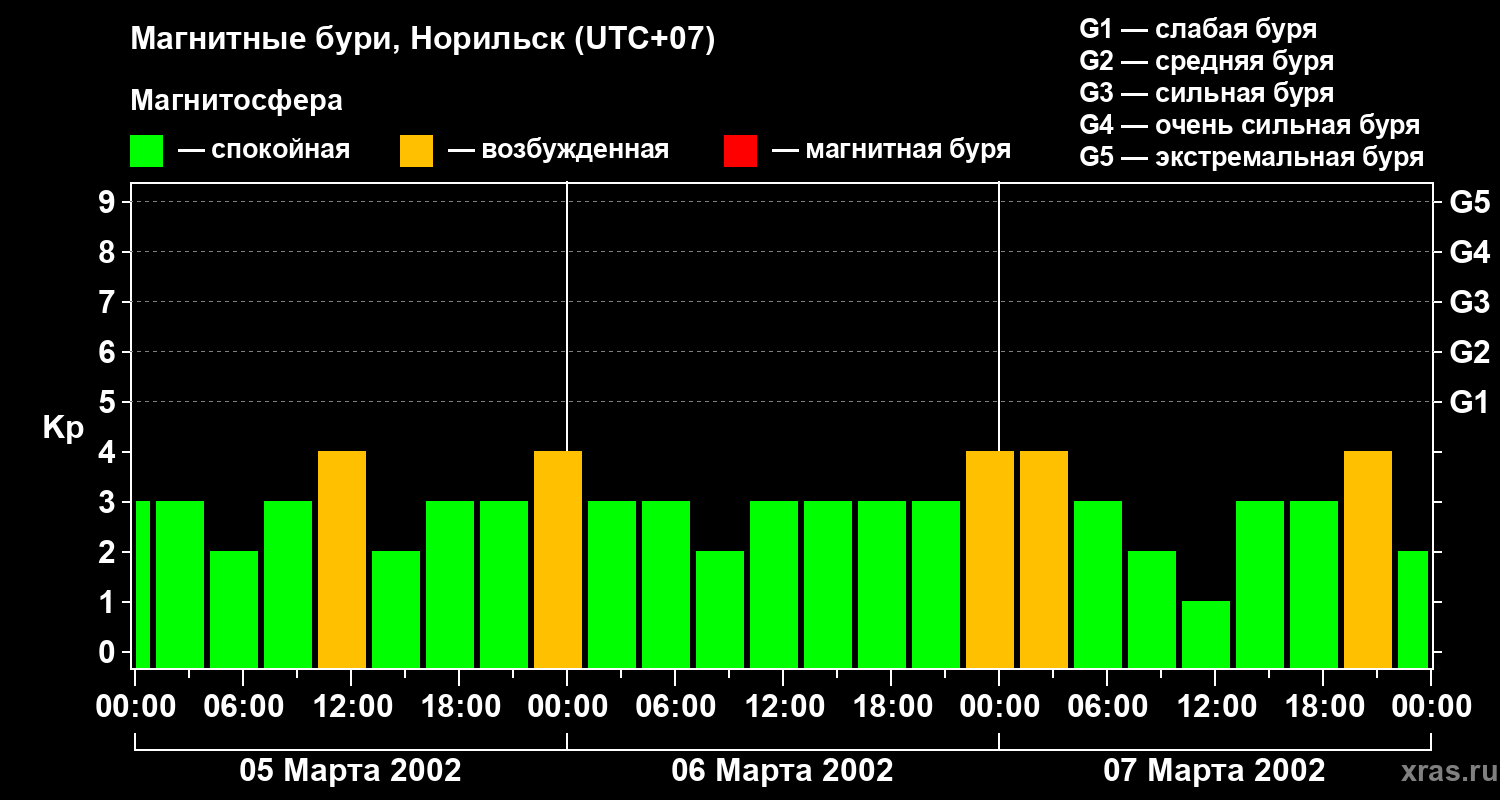Select the 07 Марта 2002 date label
The height and width of the screenshot is (800, 1500).
point(1214,771)
